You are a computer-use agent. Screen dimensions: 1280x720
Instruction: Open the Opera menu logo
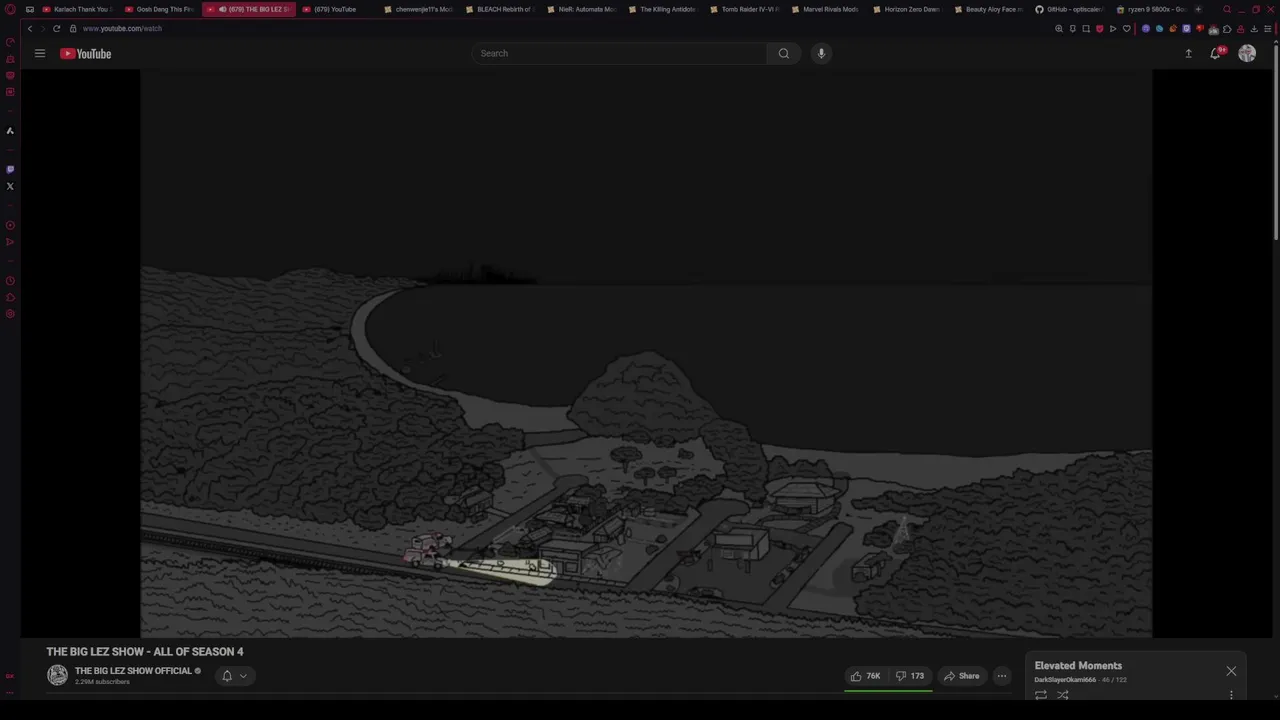pos(10,9)
